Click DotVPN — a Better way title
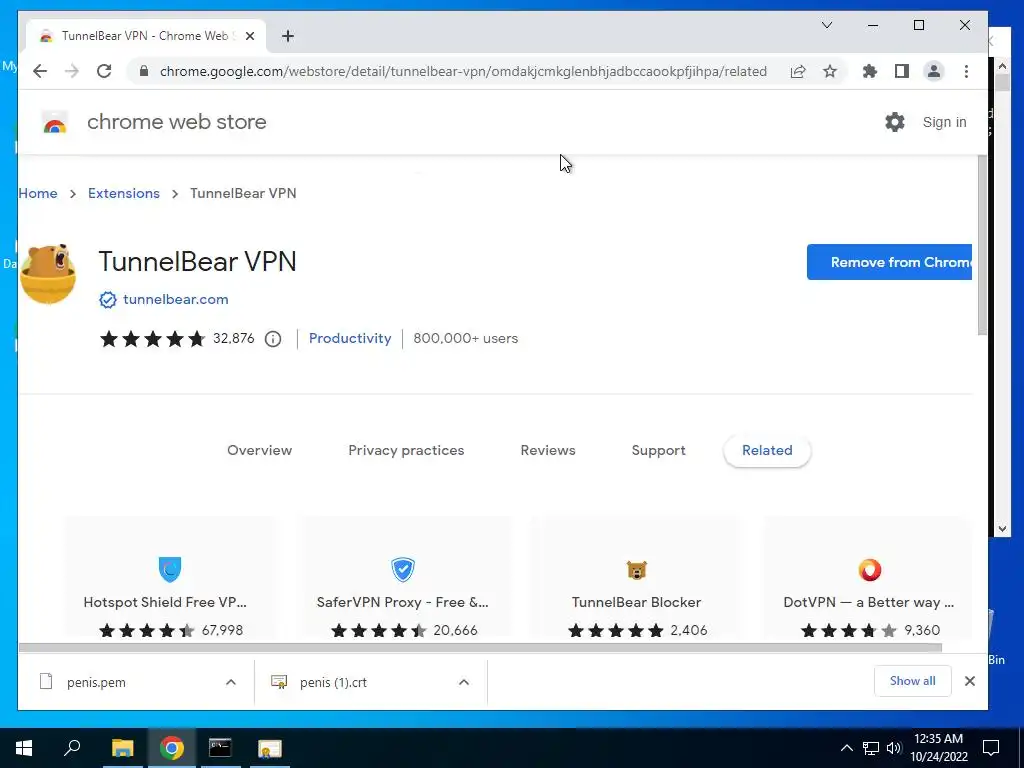The height and width of the screenshot is (768, 1024). 869,602
